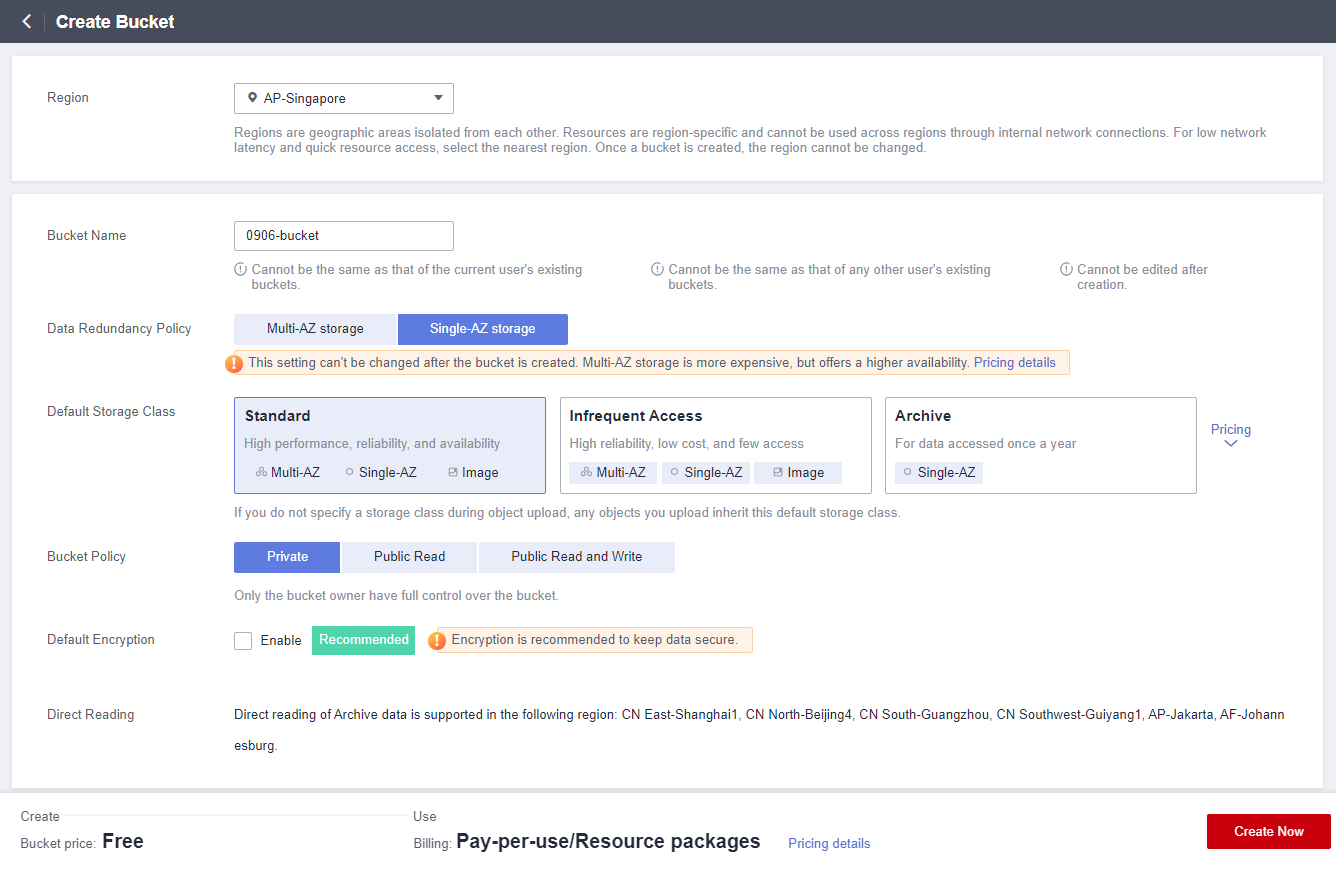Image resolution: width=1336 pixels, height=869 pixels.
Task: Open Pricing details link in billing footer
Action: click(x=828, y=843)
